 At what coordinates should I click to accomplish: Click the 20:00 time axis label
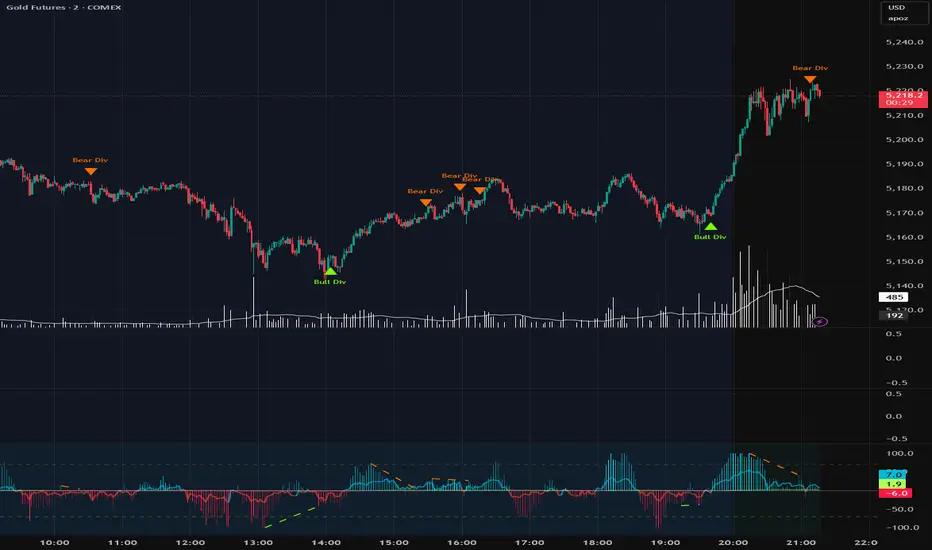click(x=733, y=542)
